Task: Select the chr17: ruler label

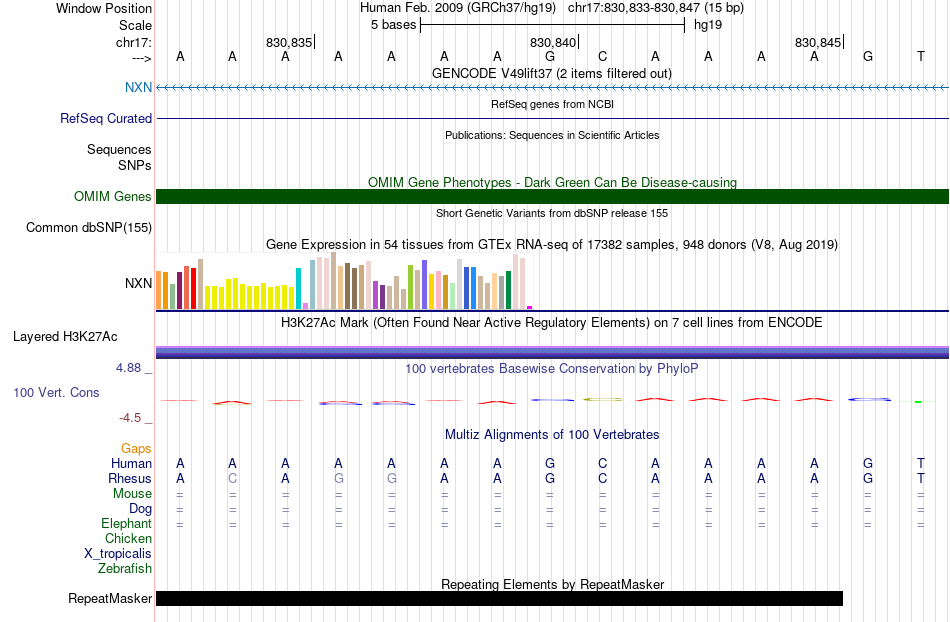Action: pyautogui.click(x=133, y=42)
